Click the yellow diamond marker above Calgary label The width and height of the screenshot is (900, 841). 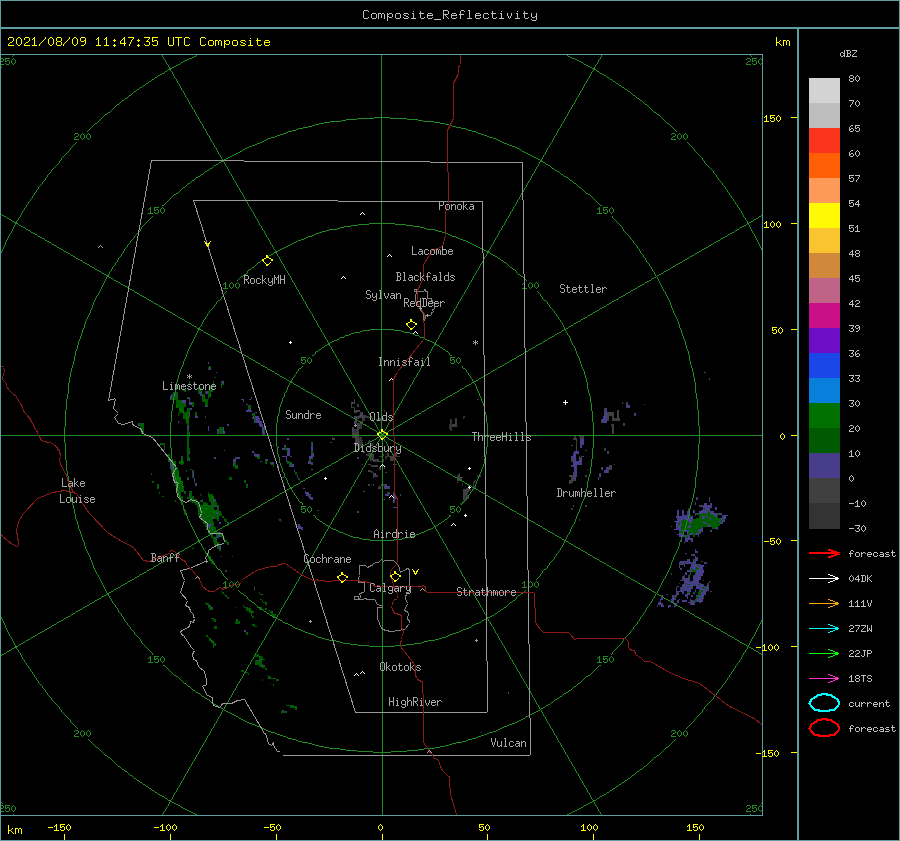click(x=395, y=576)
